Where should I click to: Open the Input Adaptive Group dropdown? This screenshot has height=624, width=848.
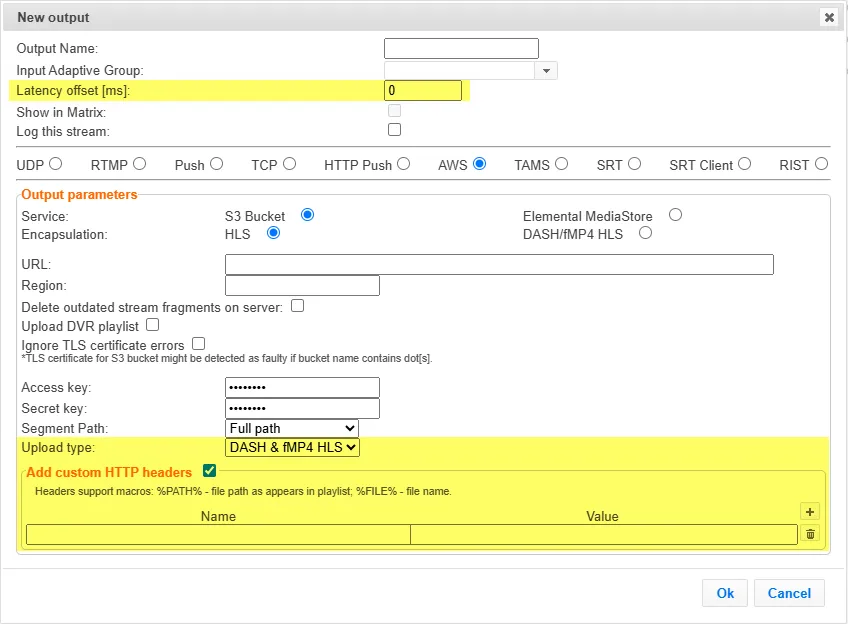point(546,71)
